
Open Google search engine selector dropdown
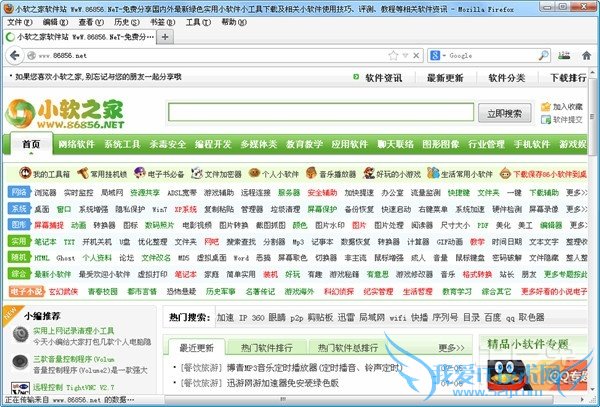point(437,56)
